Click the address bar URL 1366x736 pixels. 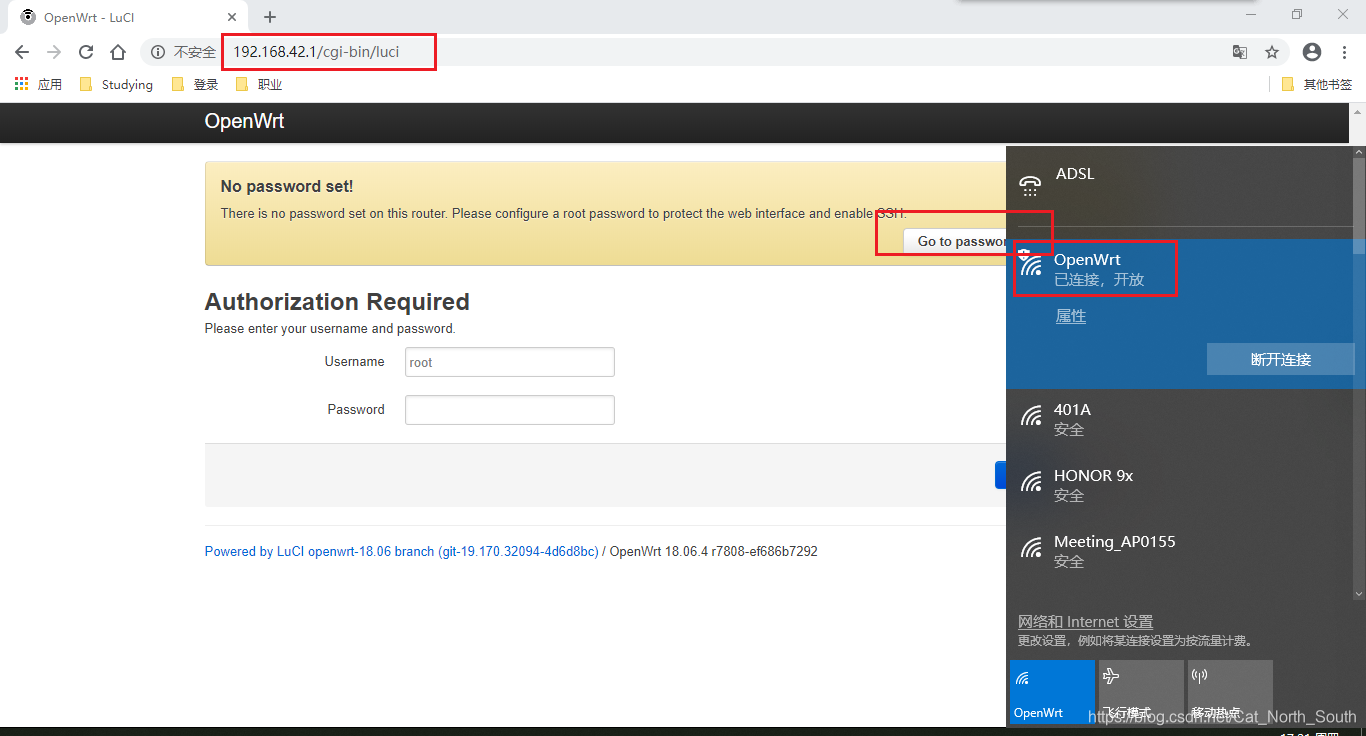[316, 52]
